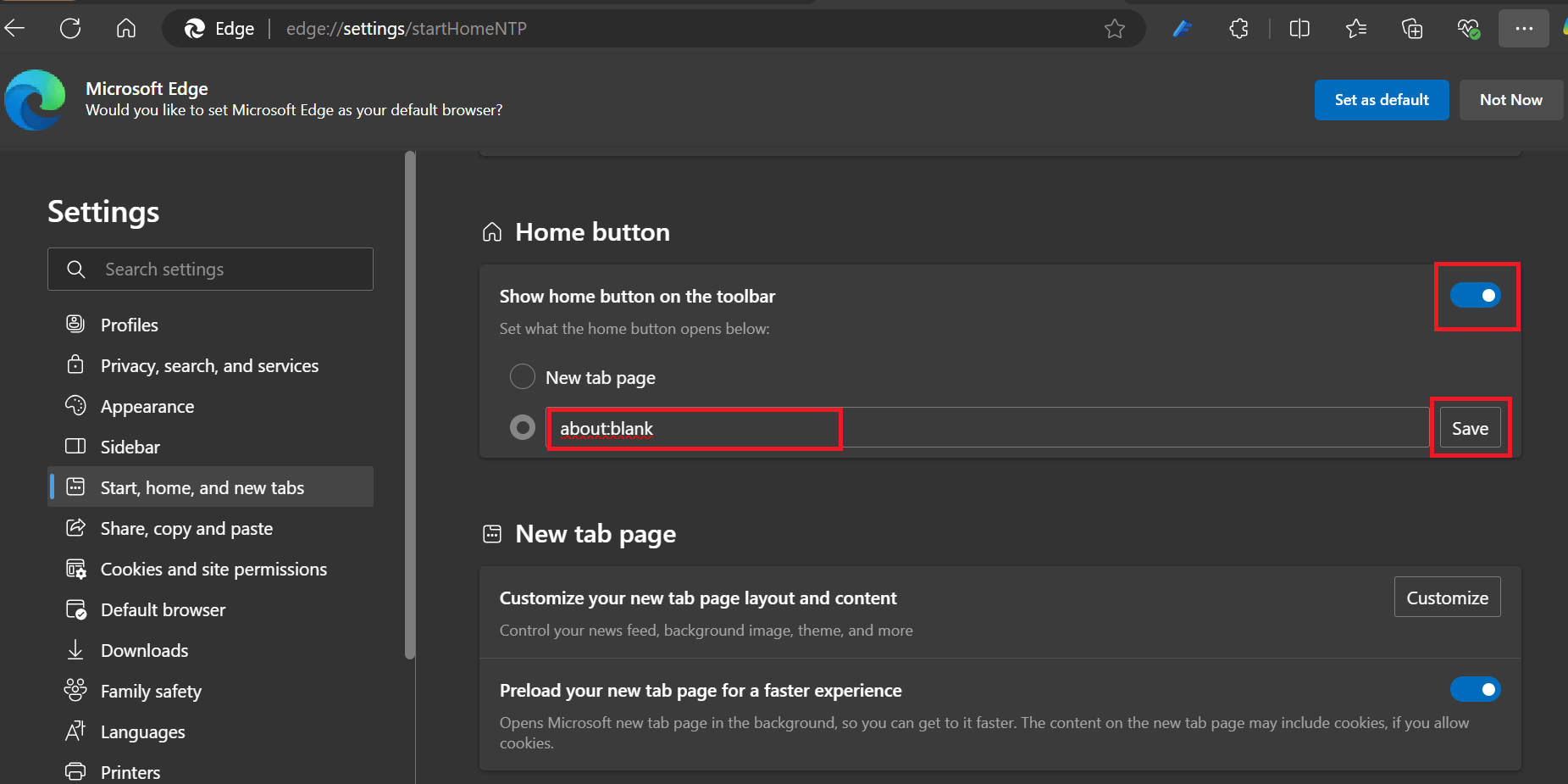Open Languages settings
The image size is (1568, 784).
(210, 731)
